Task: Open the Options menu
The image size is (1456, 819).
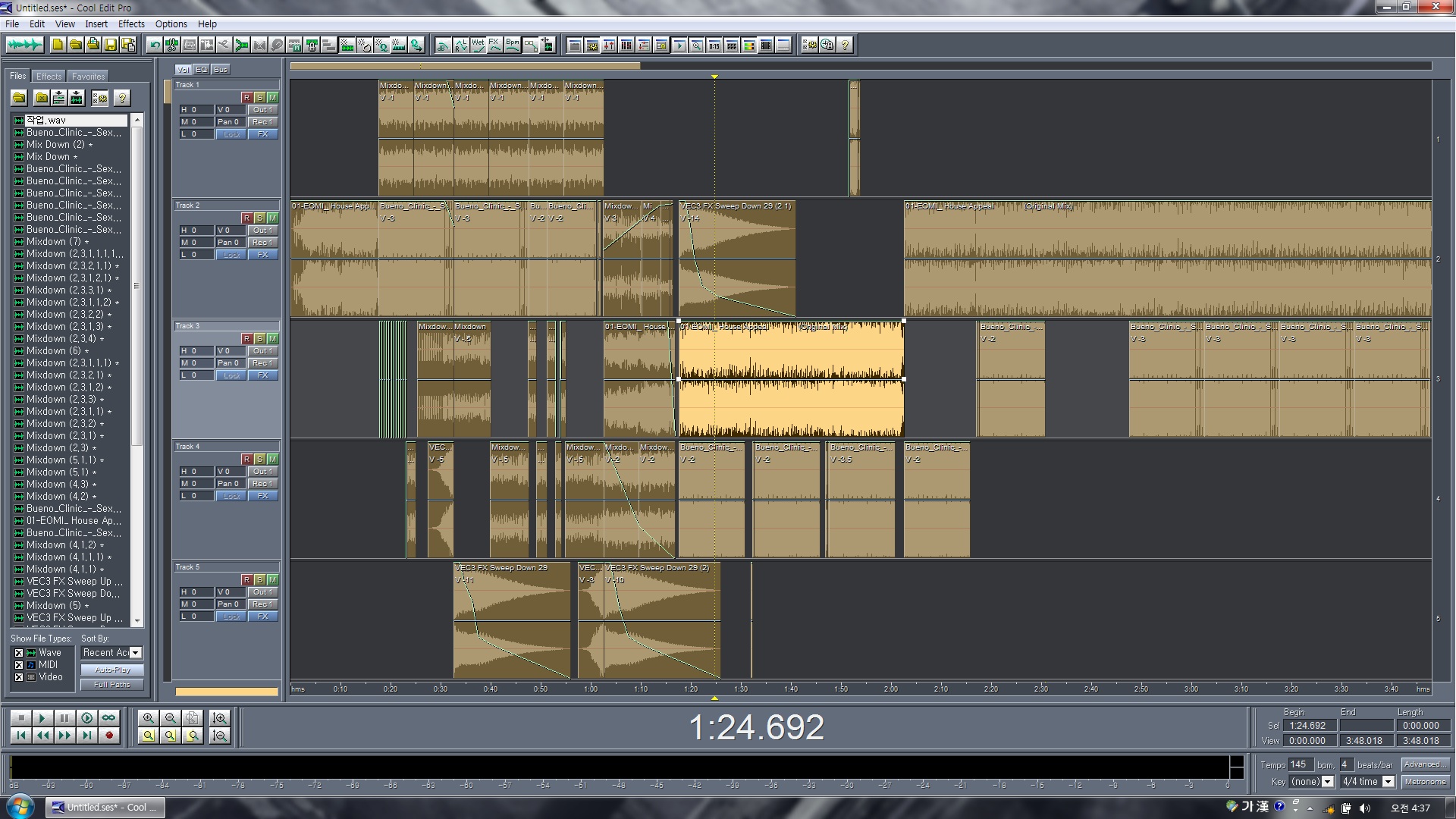Action: coord(171,24)
